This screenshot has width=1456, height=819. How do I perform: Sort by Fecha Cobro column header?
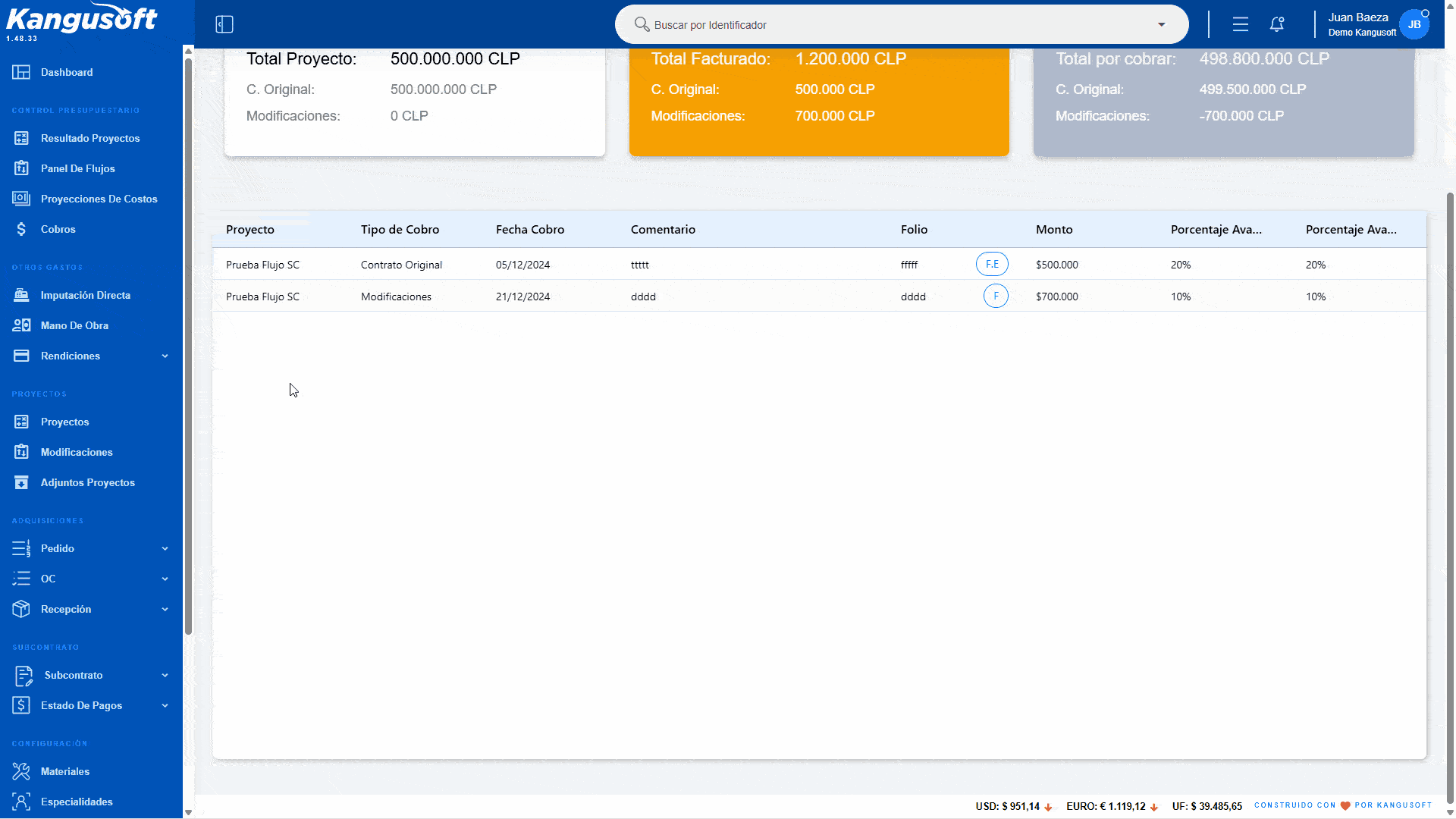530,229
